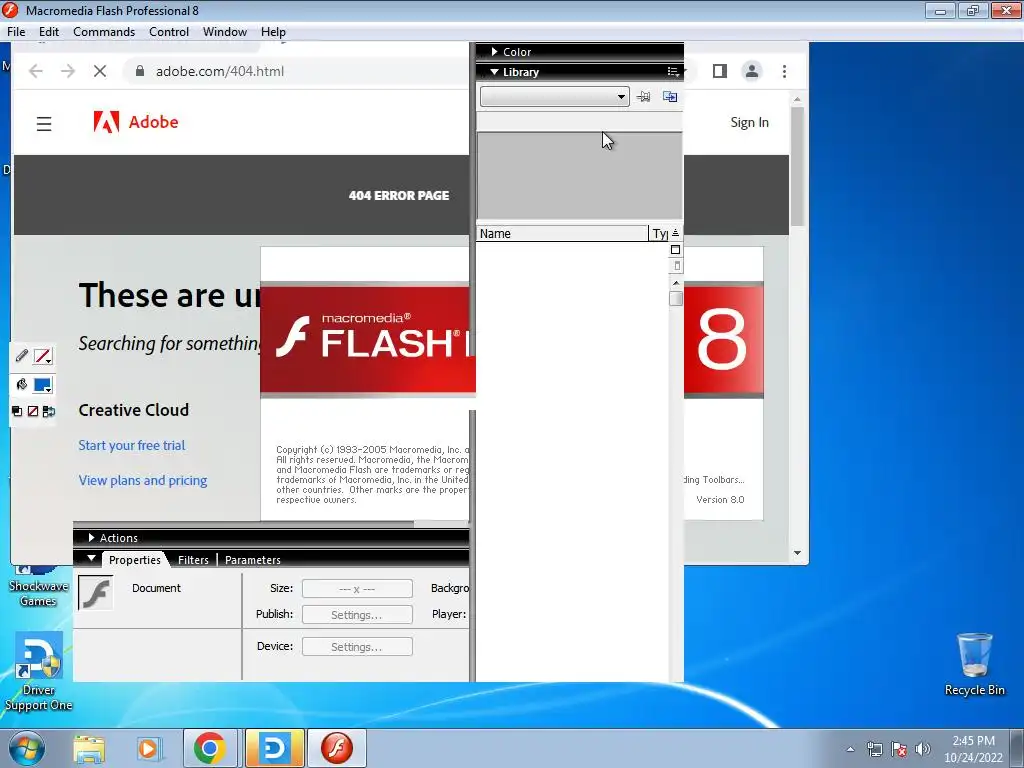Switch to Chrome in the taskbar

click(x=210, y=748)
